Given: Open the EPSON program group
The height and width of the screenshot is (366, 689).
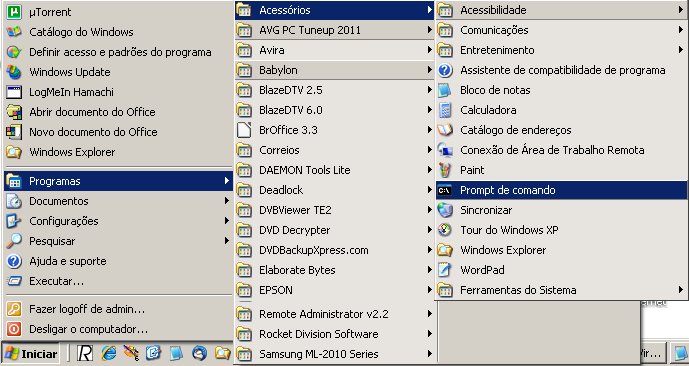Looking at the screenshot, I should click(335, 290).
